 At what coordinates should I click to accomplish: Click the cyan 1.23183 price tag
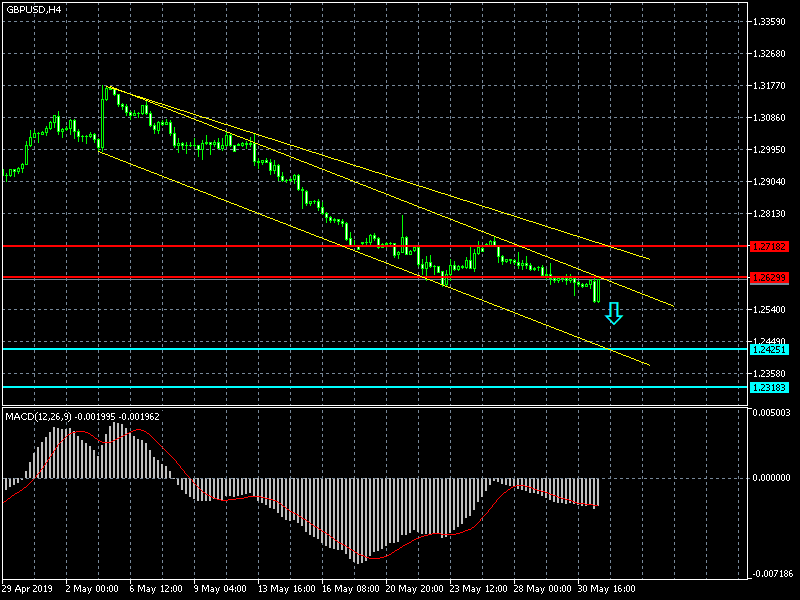point(769,387)
